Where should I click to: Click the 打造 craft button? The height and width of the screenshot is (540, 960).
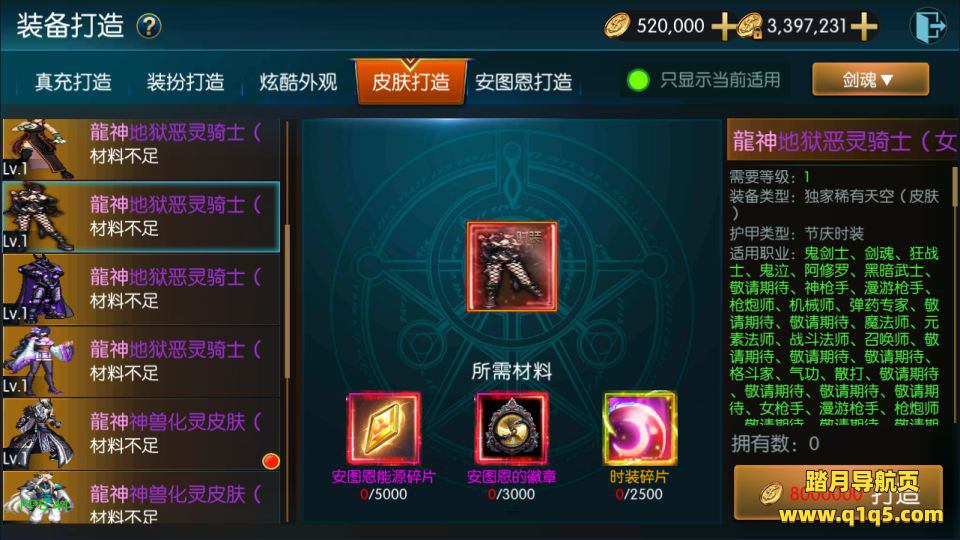[x=838, y=493]
